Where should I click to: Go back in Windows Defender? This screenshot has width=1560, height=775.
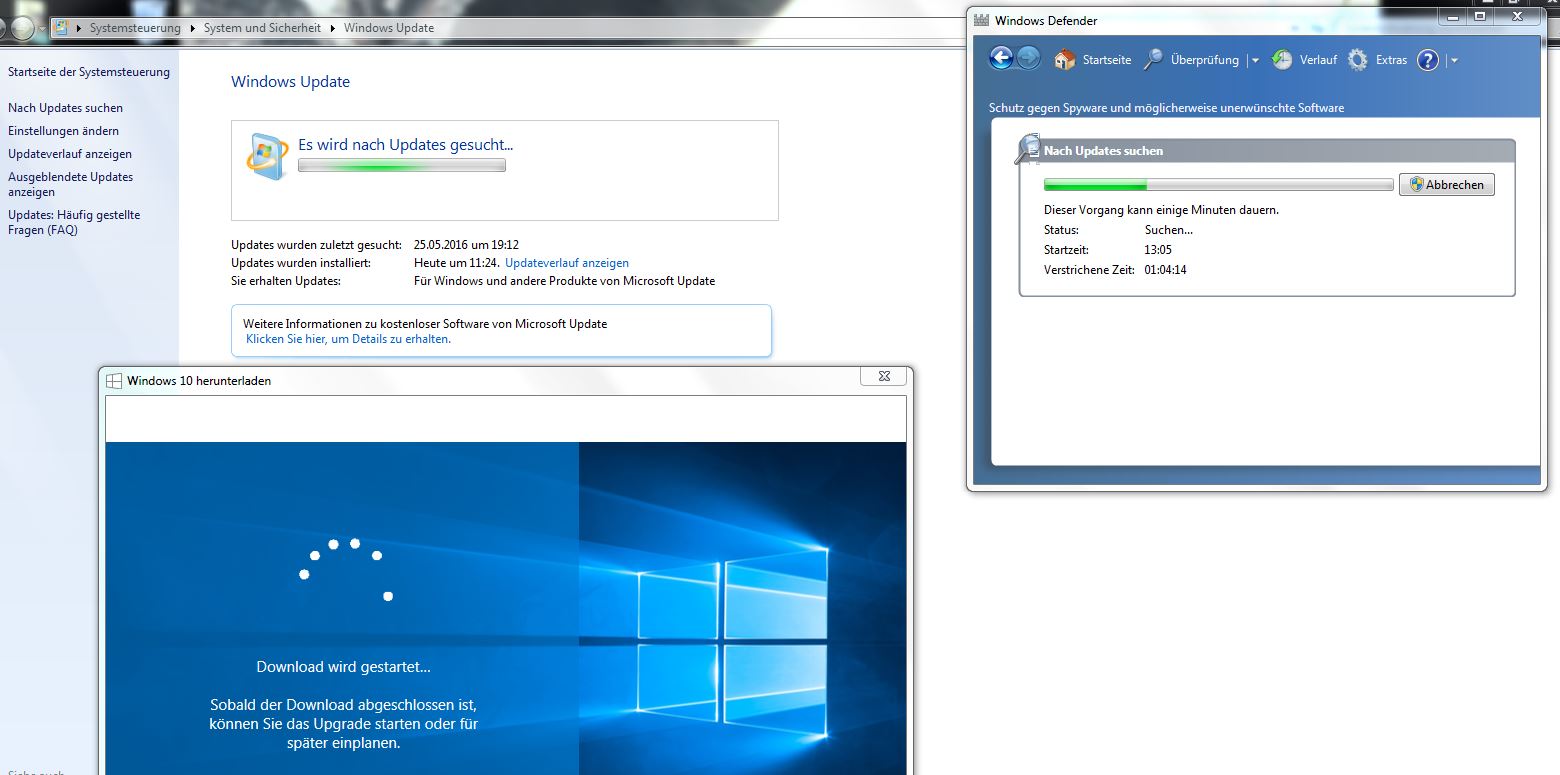1001,58
